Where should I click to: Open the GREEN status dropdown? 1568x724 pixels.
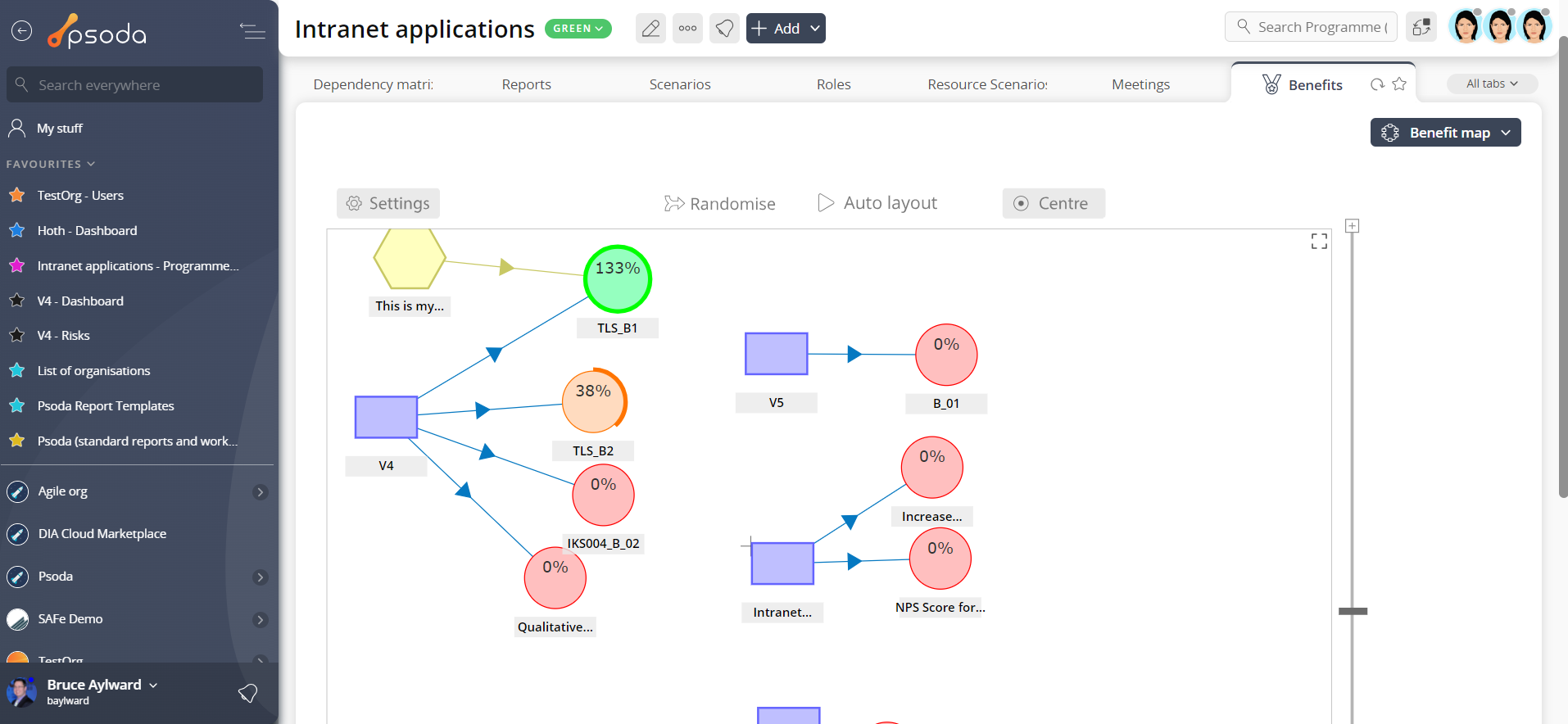[x=578, y=29]
